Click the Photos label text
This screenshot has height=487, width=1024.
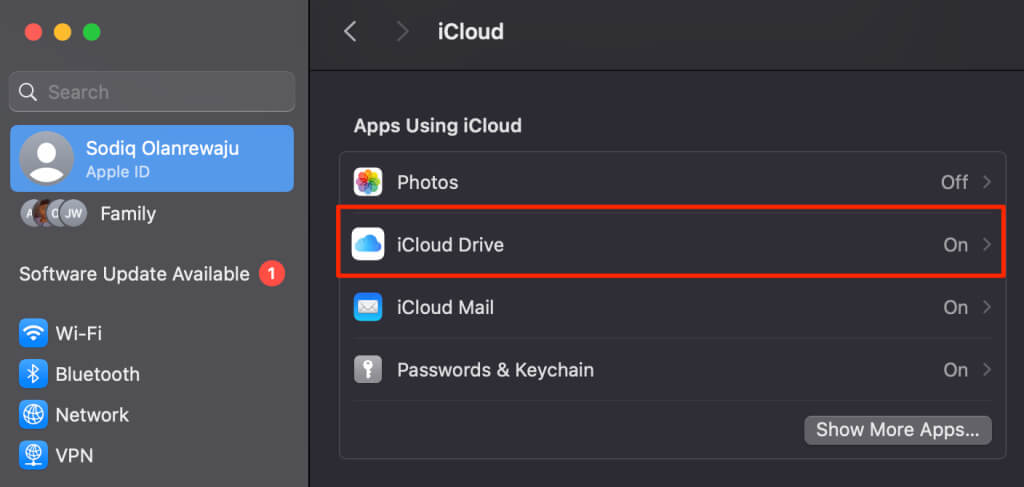point(428,183)
